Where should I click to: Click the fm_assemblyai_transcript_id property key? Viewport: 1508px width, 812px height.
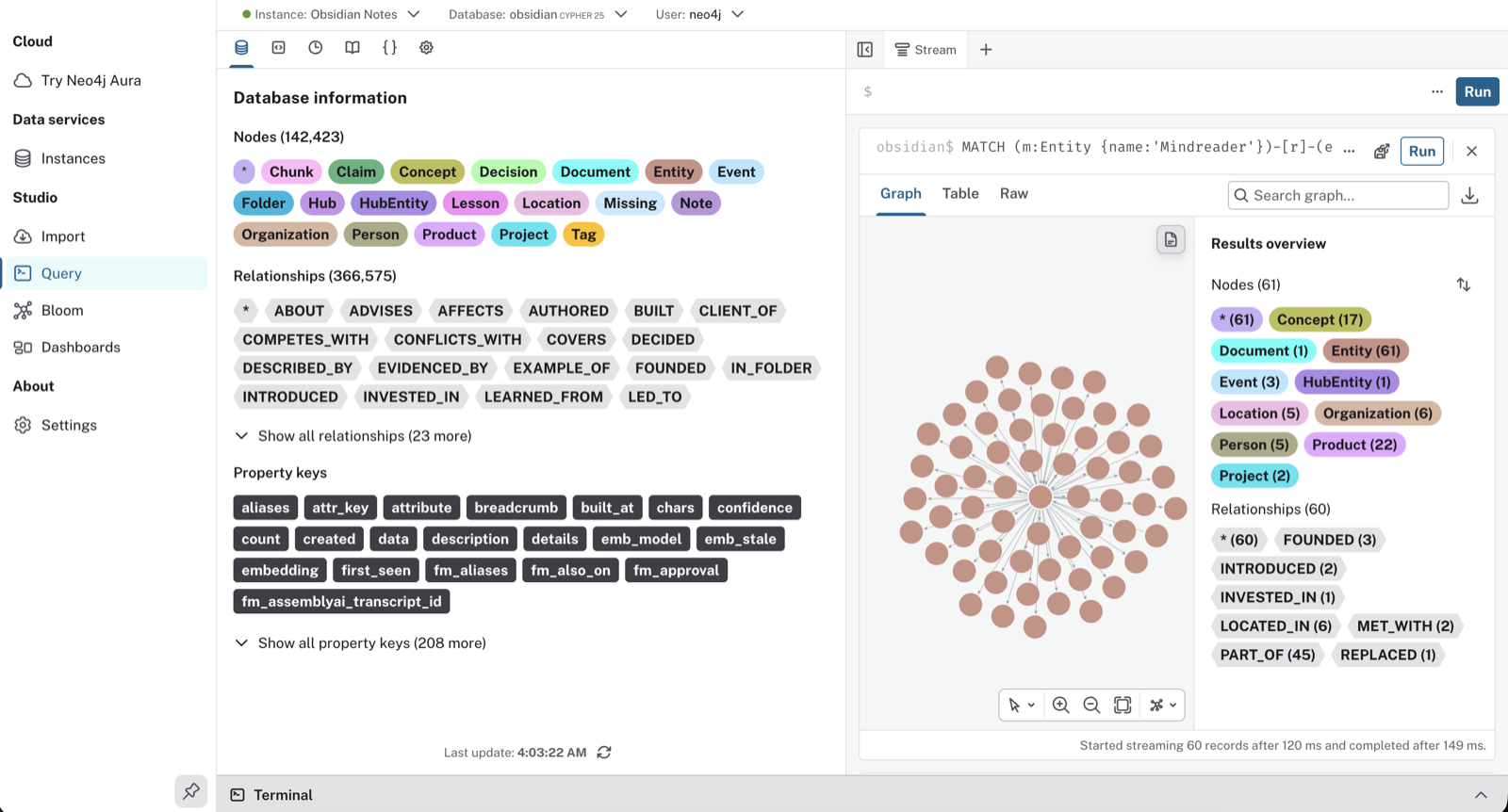[341, 601]
